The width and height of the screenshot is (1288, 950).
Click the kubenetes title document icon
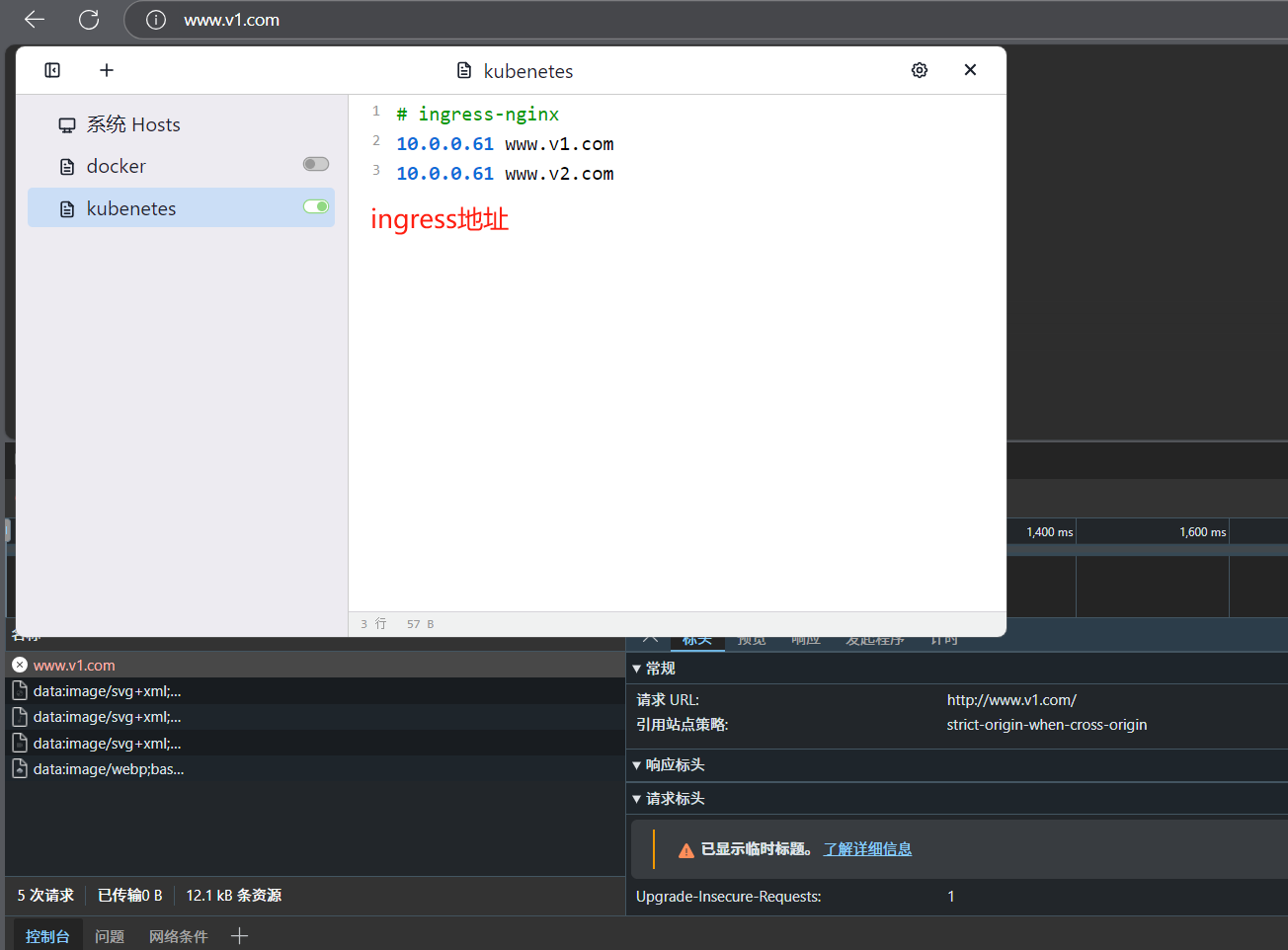(464, 71)
